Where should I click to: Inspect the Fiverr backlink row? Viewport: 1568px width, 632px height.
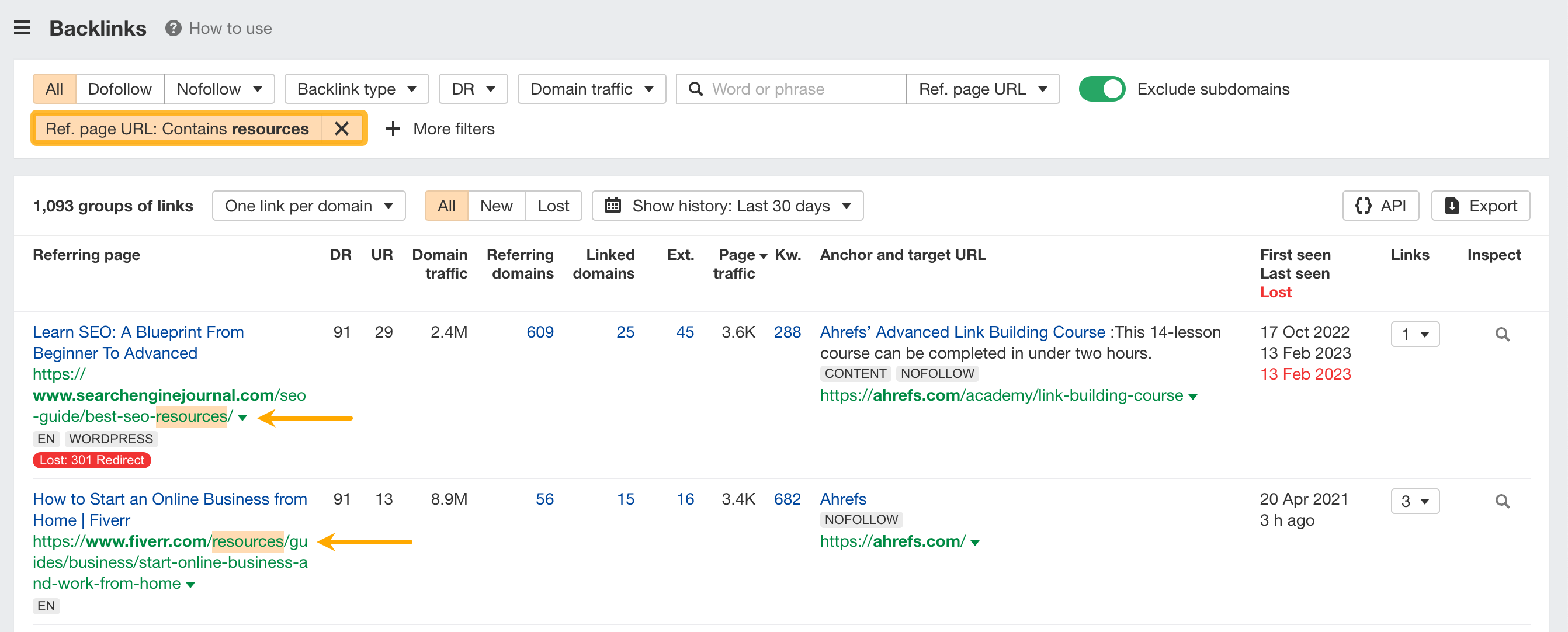tap(1501, 501)
